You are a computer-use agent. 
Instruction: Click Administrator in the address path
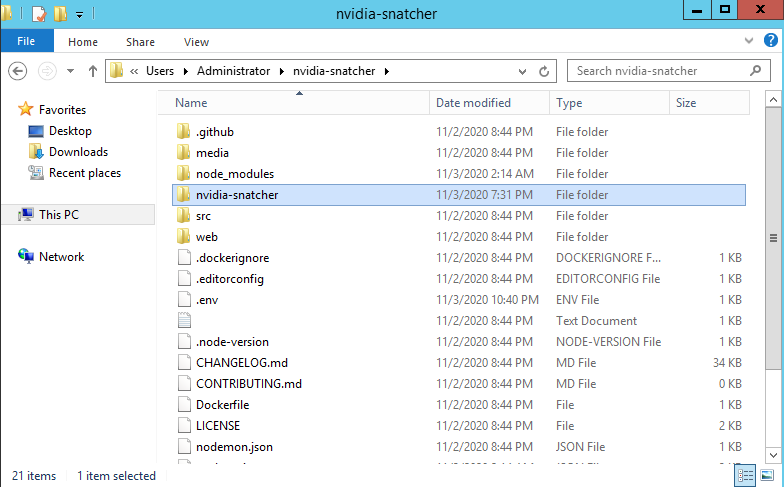(233, 71)
